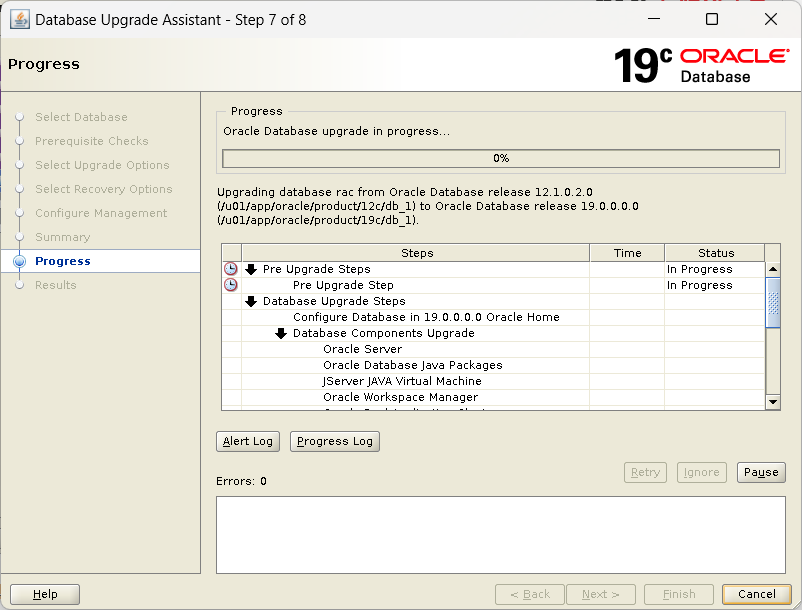The image size is (802, 610).
Task: Open the Alert Log
Action: tap(248, 441)
